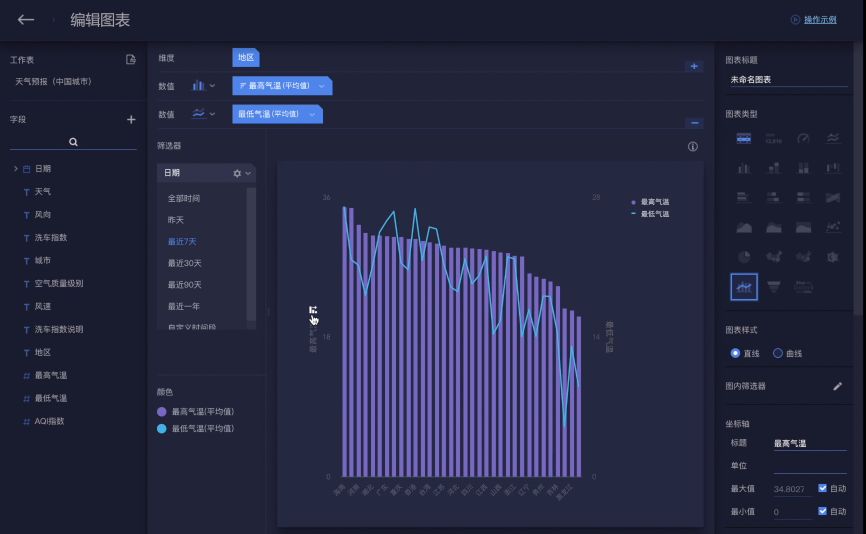Select the 最低气温 numeric field

click(51, 398)
